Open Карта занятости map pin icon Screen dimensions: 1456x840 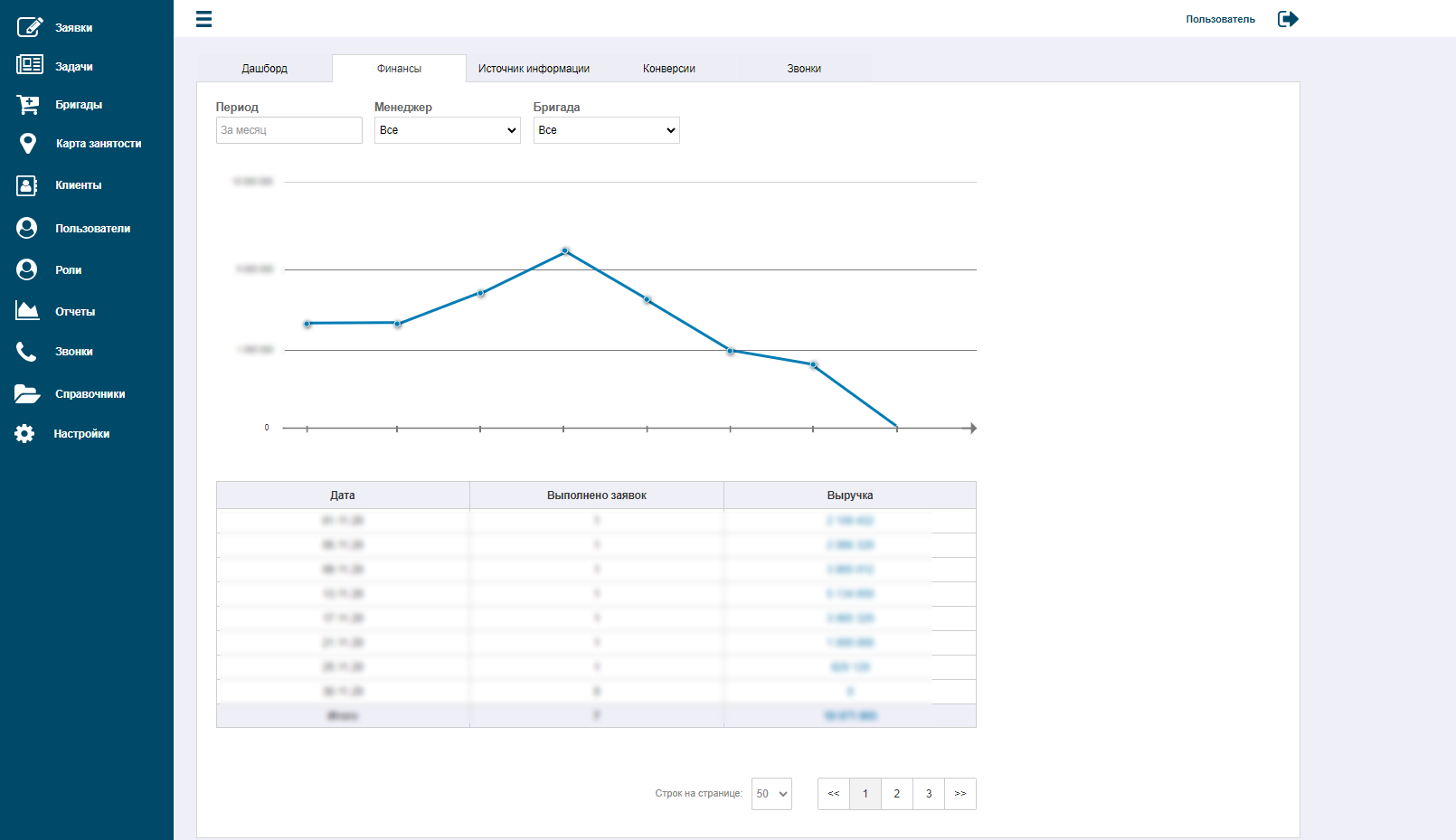pyautogui.click(x=28, y=144)
